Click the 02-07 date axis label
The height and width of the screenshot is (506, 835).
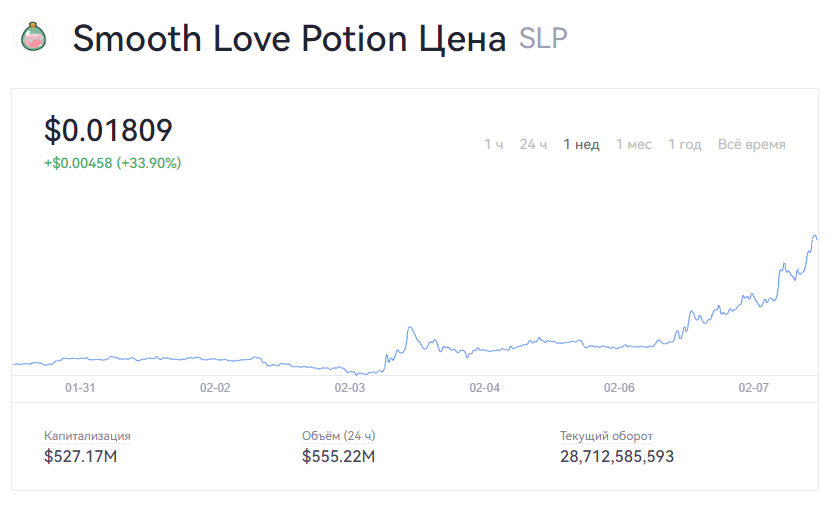click(x=753, y=387)
